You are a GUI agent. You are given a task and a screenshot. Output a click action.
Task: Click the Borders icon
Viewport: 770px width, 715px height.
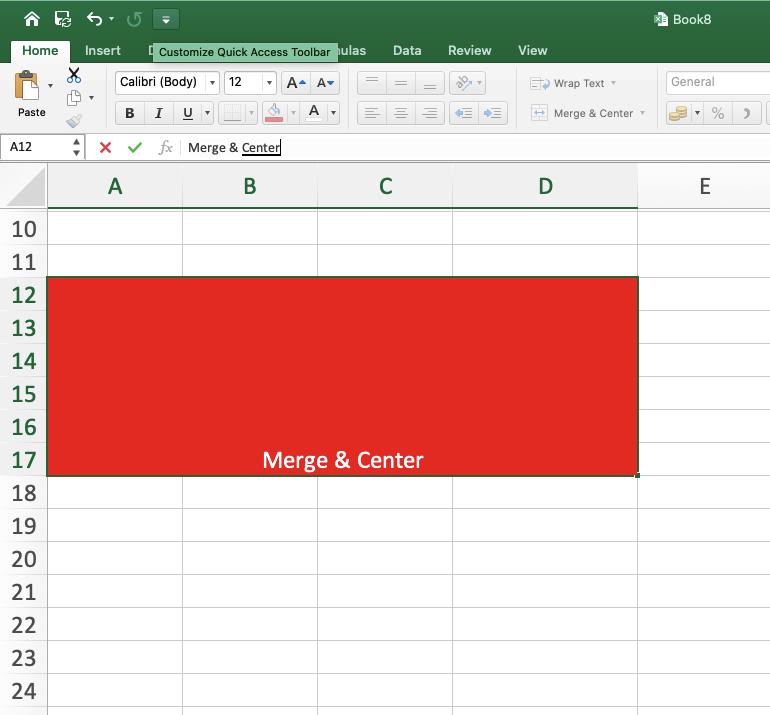(232, 113)
